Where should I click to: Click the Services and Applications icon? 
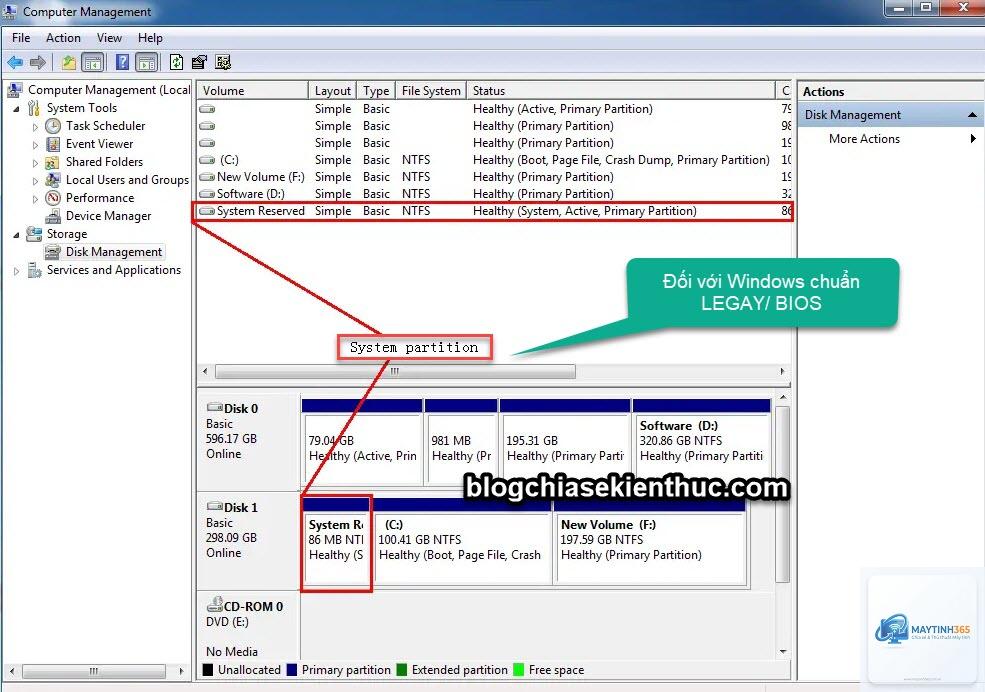tap(34, 270)
